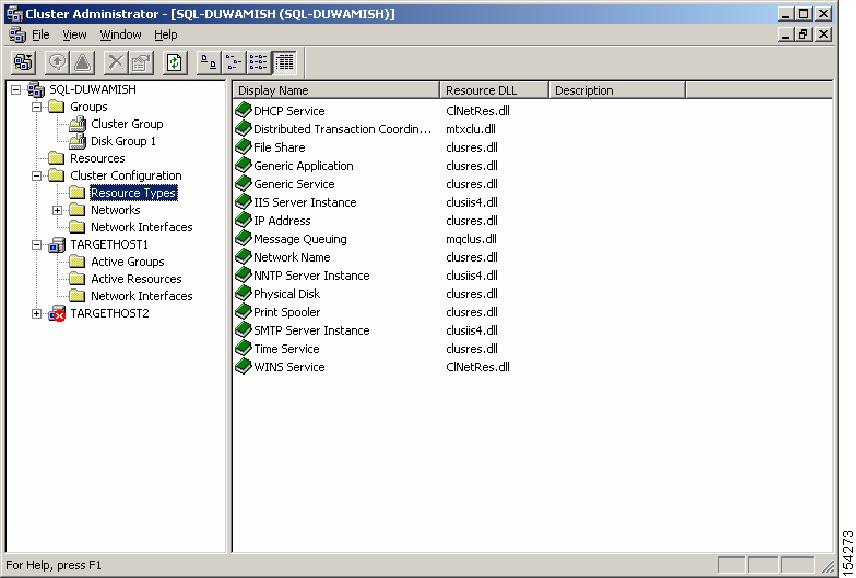
Task: Sort by Display Name column header
Action: (x=336, y=91)
